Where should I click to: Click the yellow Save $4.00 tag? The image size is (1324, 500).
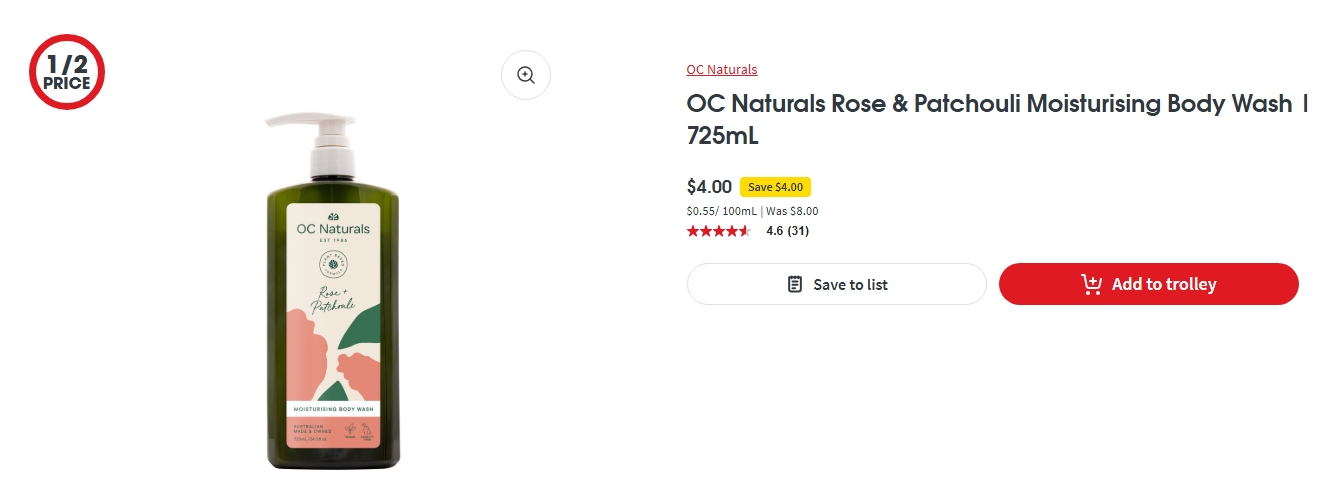[775, 187]
